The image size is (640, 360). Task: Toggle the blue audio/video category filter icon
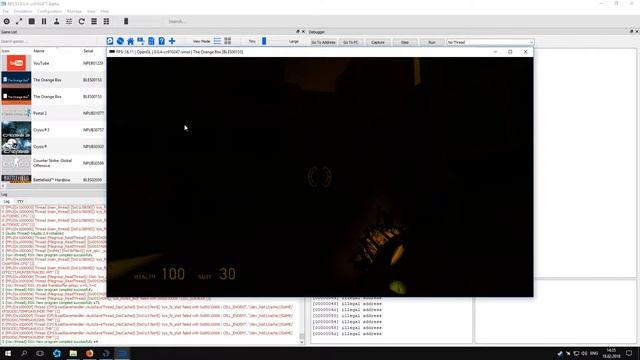pos(140,41)
